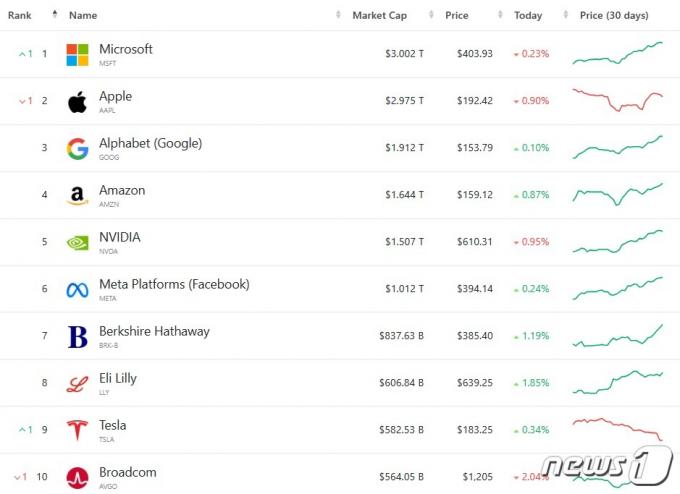Click Apple's red 30-day price chart
680x494 pixels.
[x=618, y=100]
